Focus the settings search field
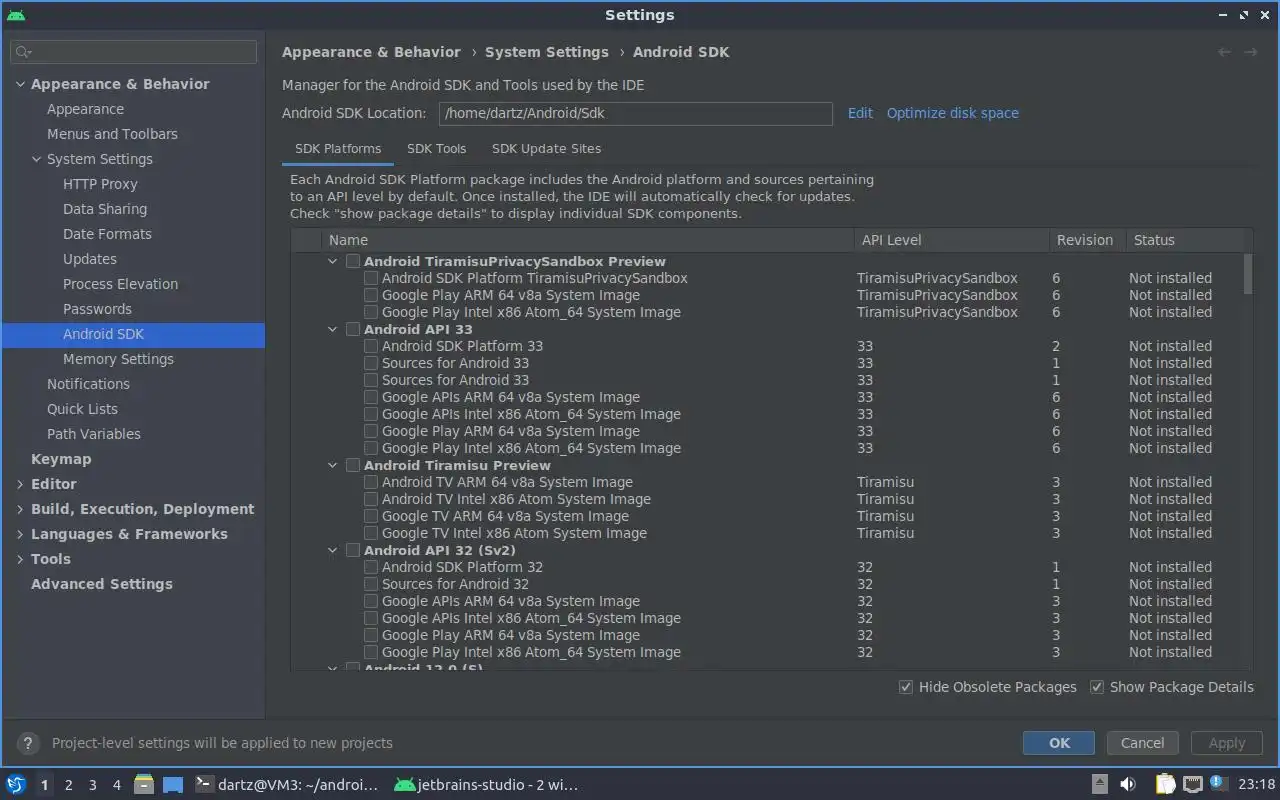The image size is (1280, 800). tap(134, 51)
